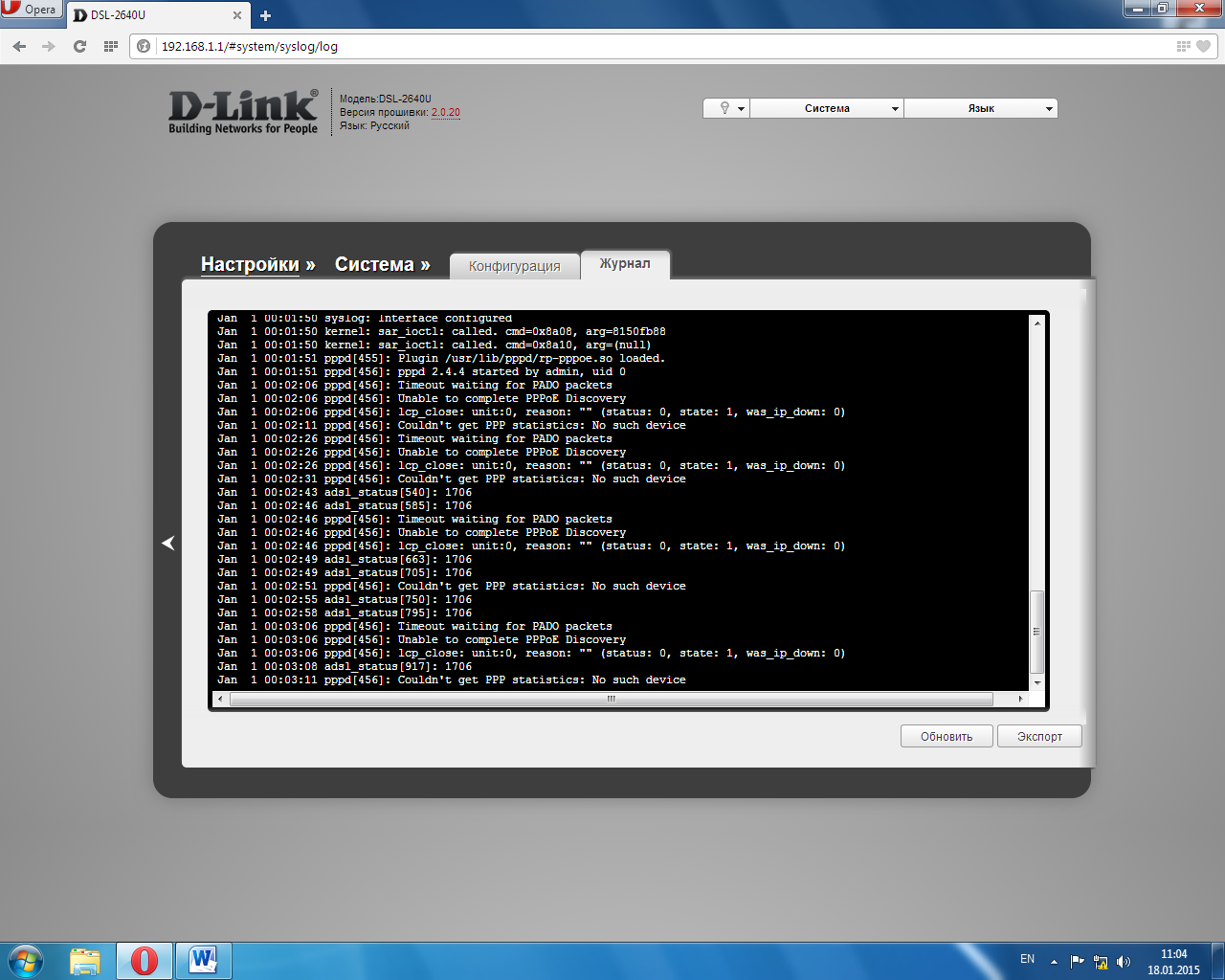Click log line "adsl_status[795]: 1706"
Viewport: 1225px width, 980px height.
tap(345, 612)
